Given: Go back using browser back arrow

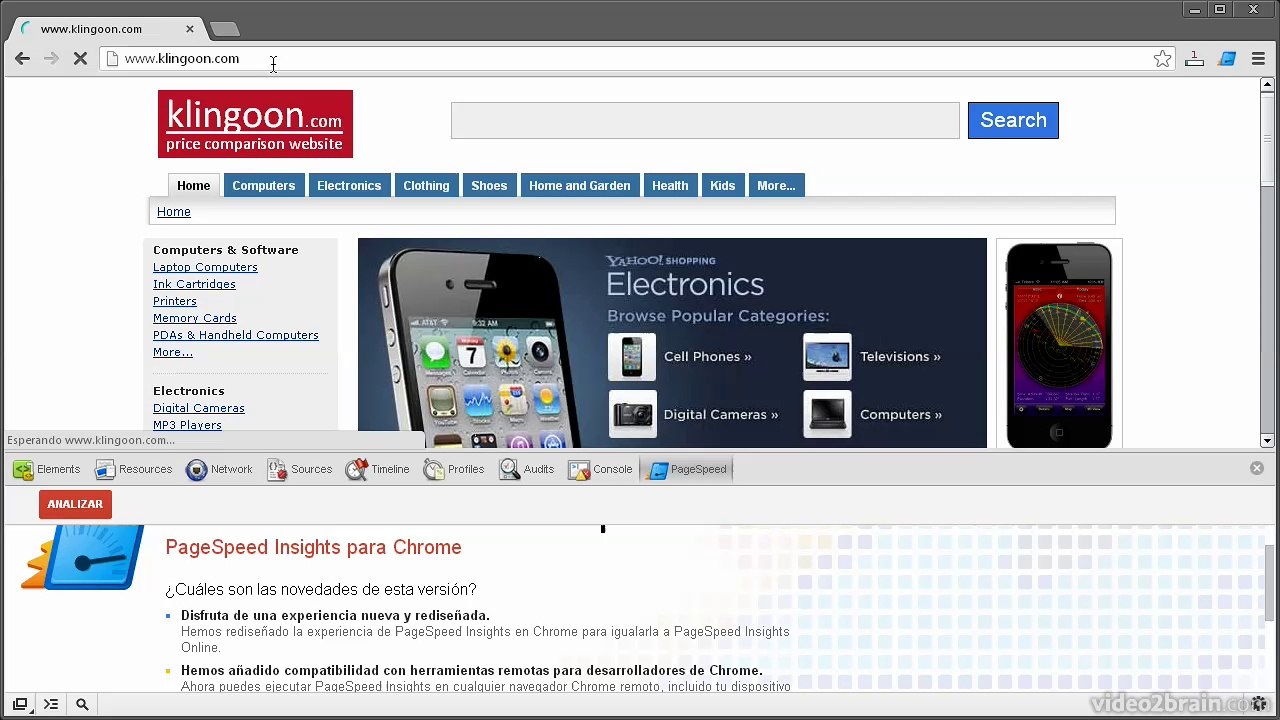Looking at the screenshot, I should [x=22, y=59].
